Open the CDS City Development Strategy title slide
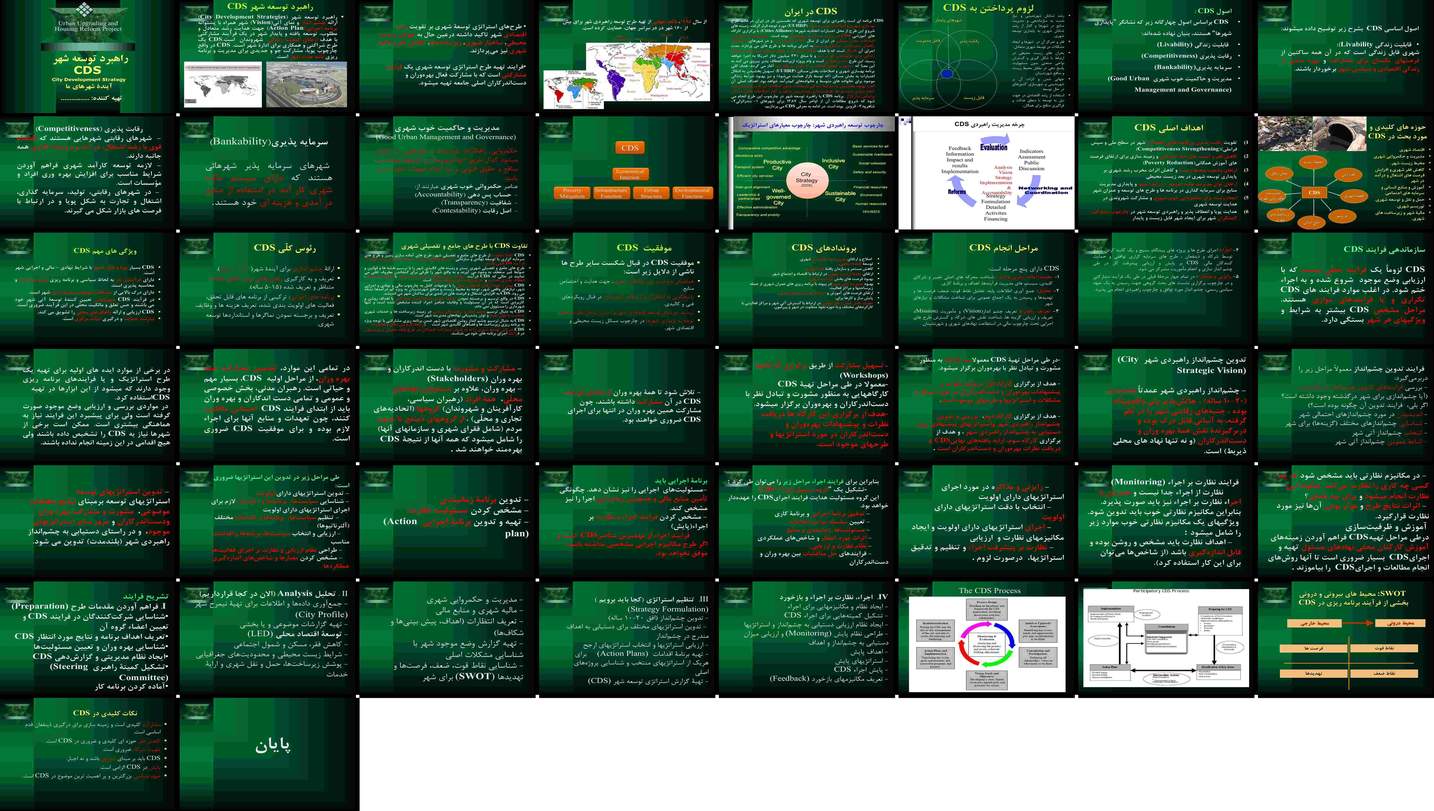The width and height of the screenshot is (1434, 811). (89, 56)
